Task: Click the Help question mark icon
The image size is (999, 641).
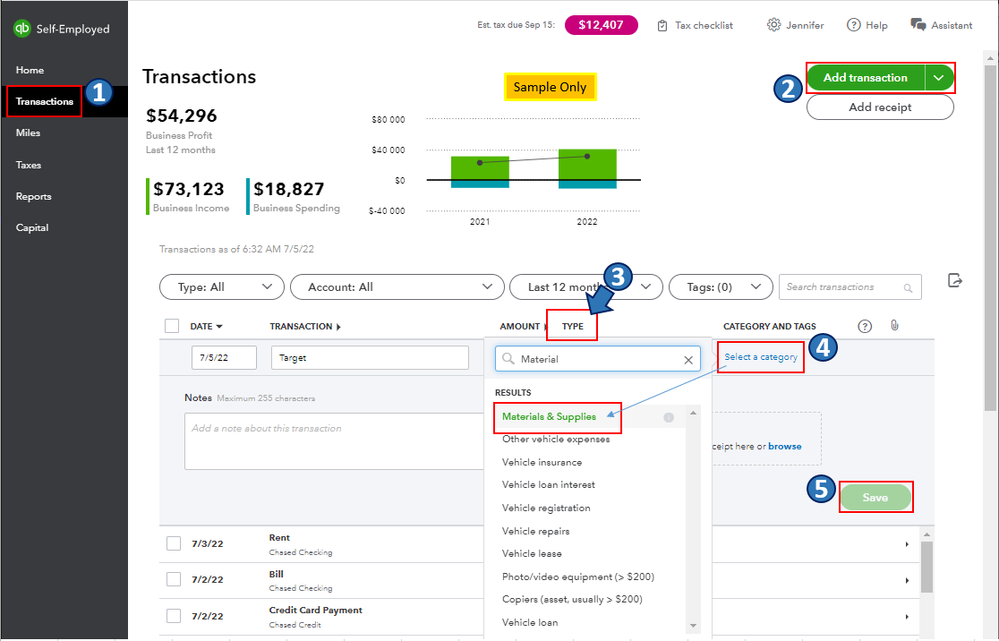Action: 853,25
